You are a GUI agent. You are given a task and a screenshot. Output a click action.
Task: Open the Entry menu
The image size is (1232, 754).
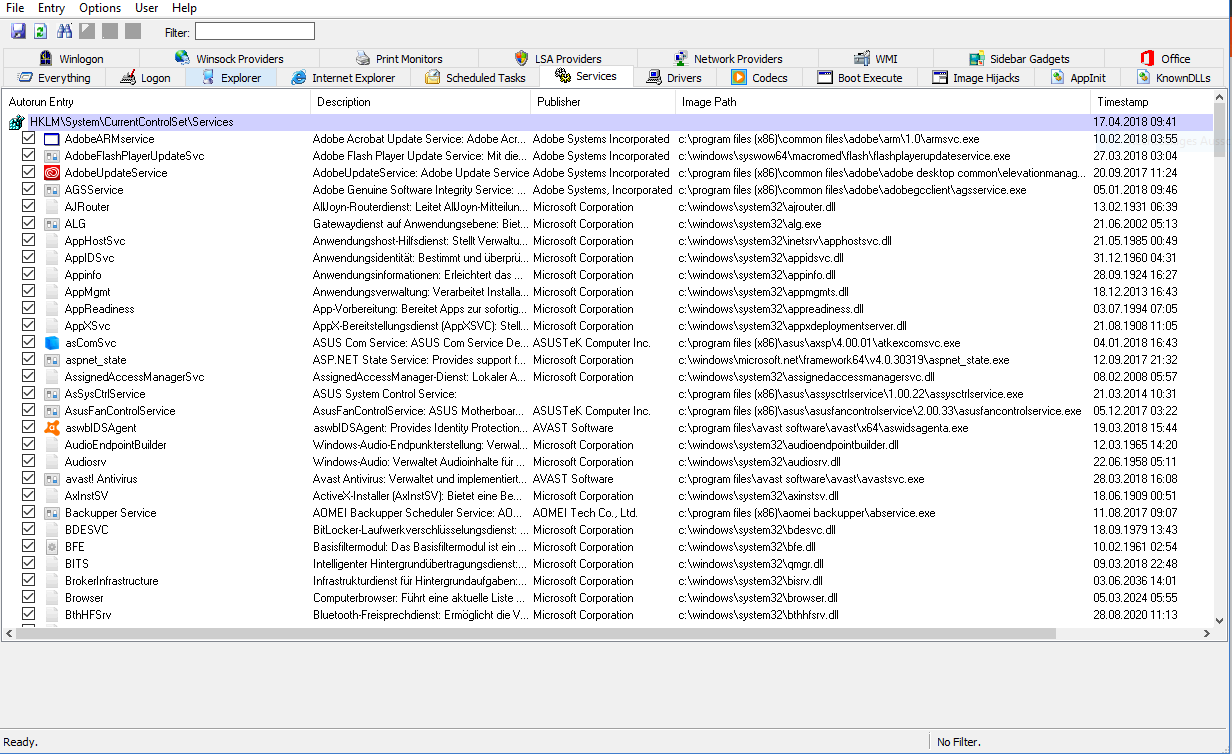(51, 8)
